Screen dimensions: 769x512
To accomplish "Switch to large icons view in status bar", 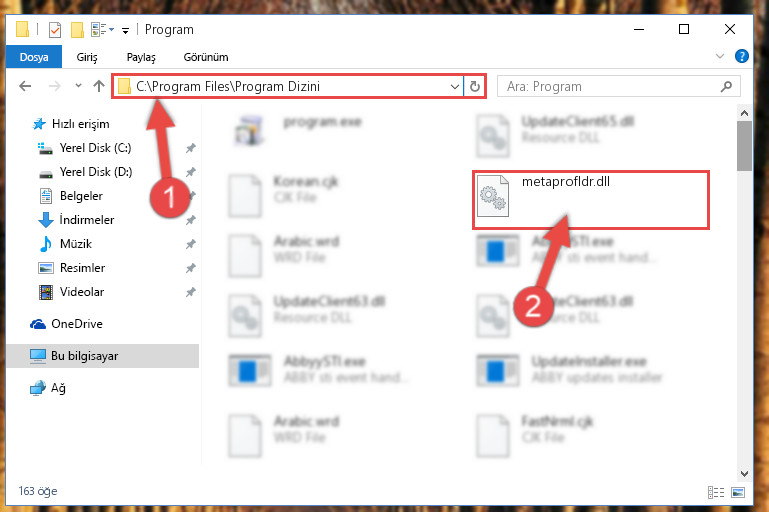I will pos(738,492).
